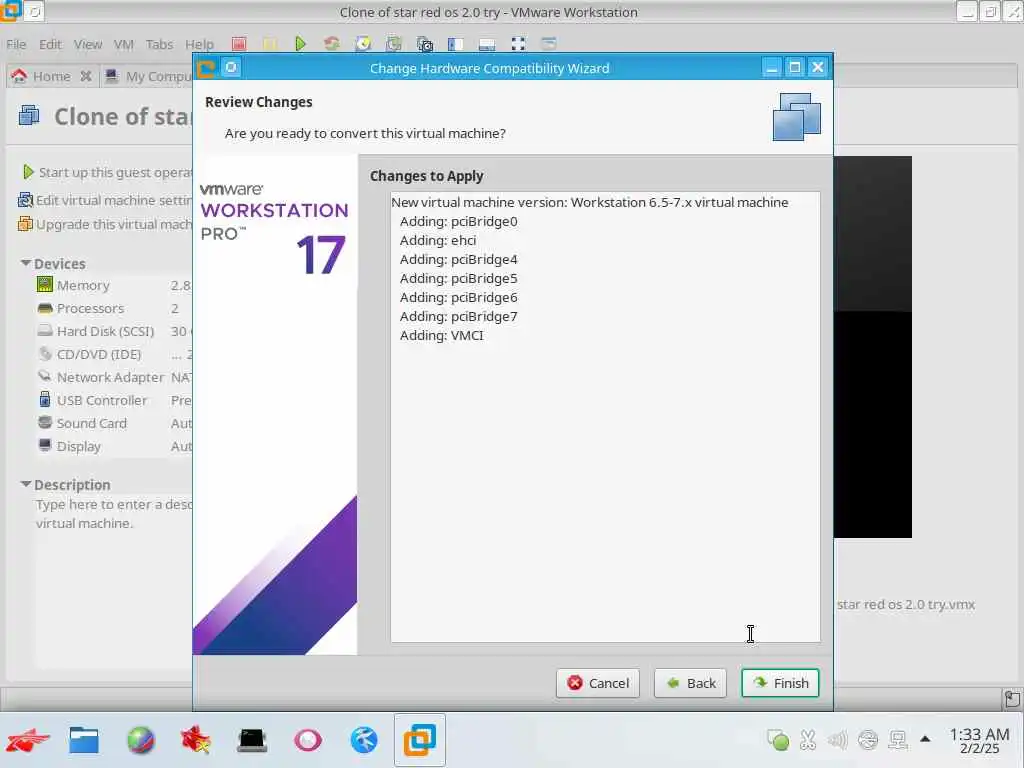Viewport: 1024px width, 768px height.
Task: Click the take snapshot clock icon
Action: pyautogui.click(x=363, y=44)
